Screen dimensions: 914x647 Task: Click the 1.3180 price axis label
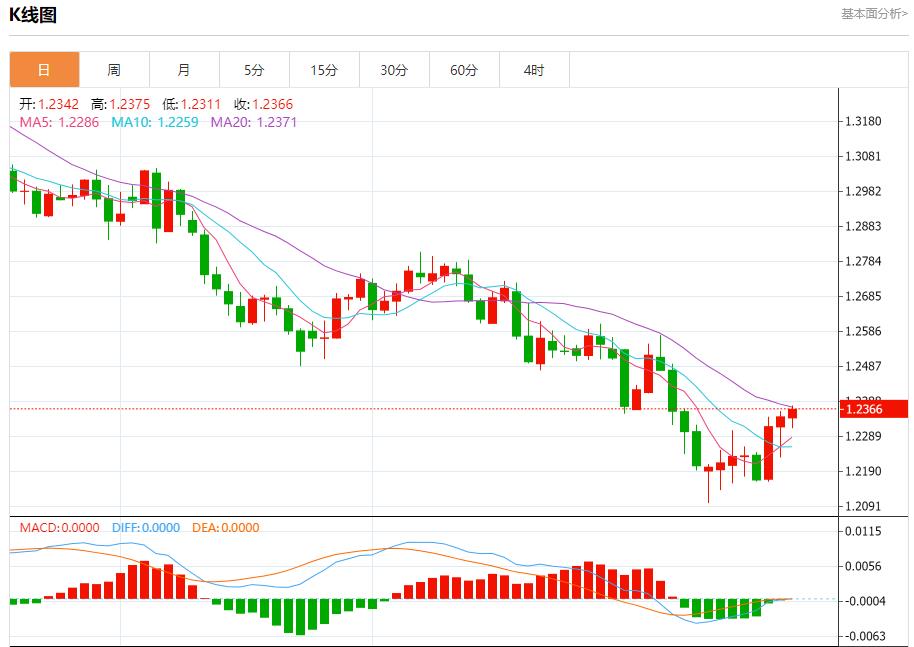pos(863,121)
